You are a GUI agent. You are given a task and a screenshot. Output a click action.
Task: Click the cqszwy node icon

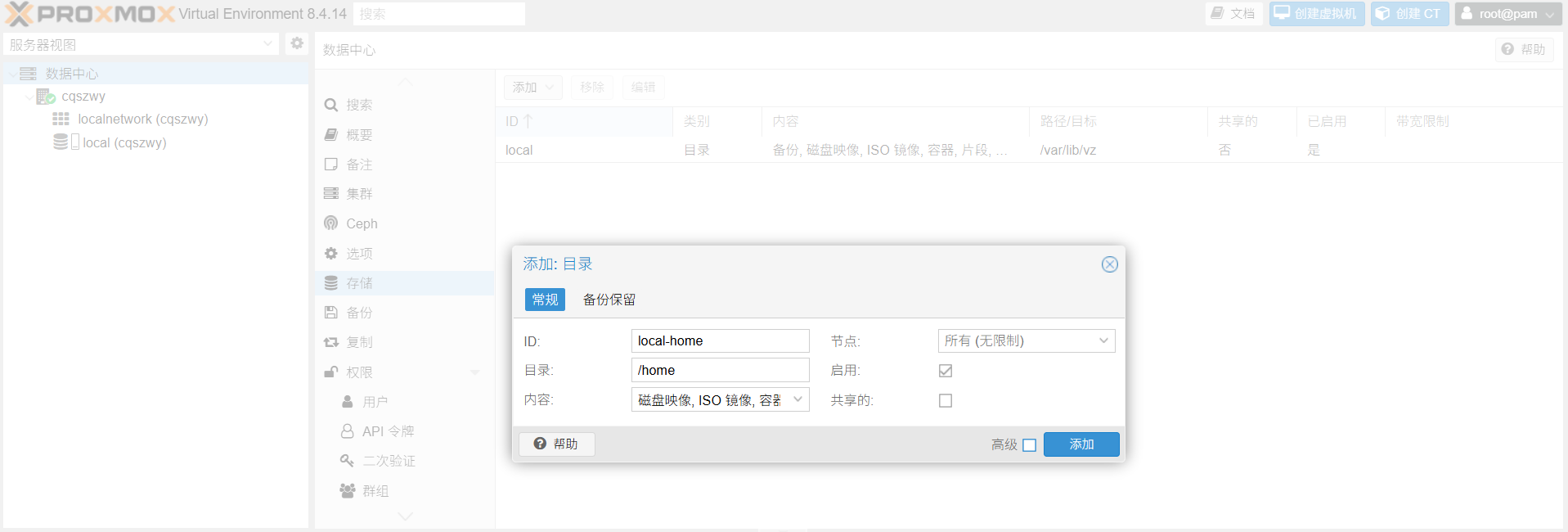46,97
